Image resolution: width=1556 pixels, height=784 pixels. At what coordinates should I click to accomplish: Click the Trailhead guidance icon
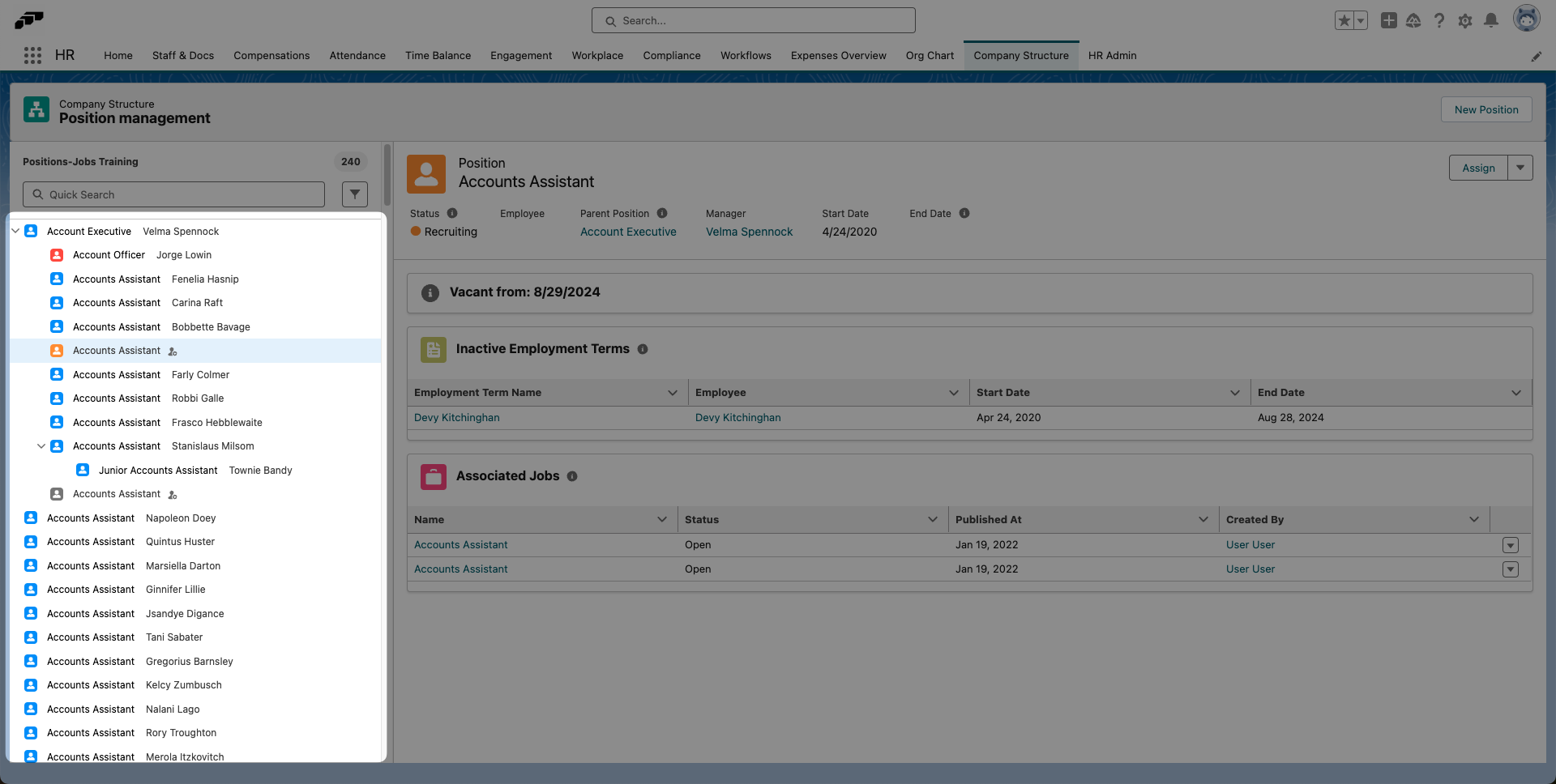[x=1414, y=21]
